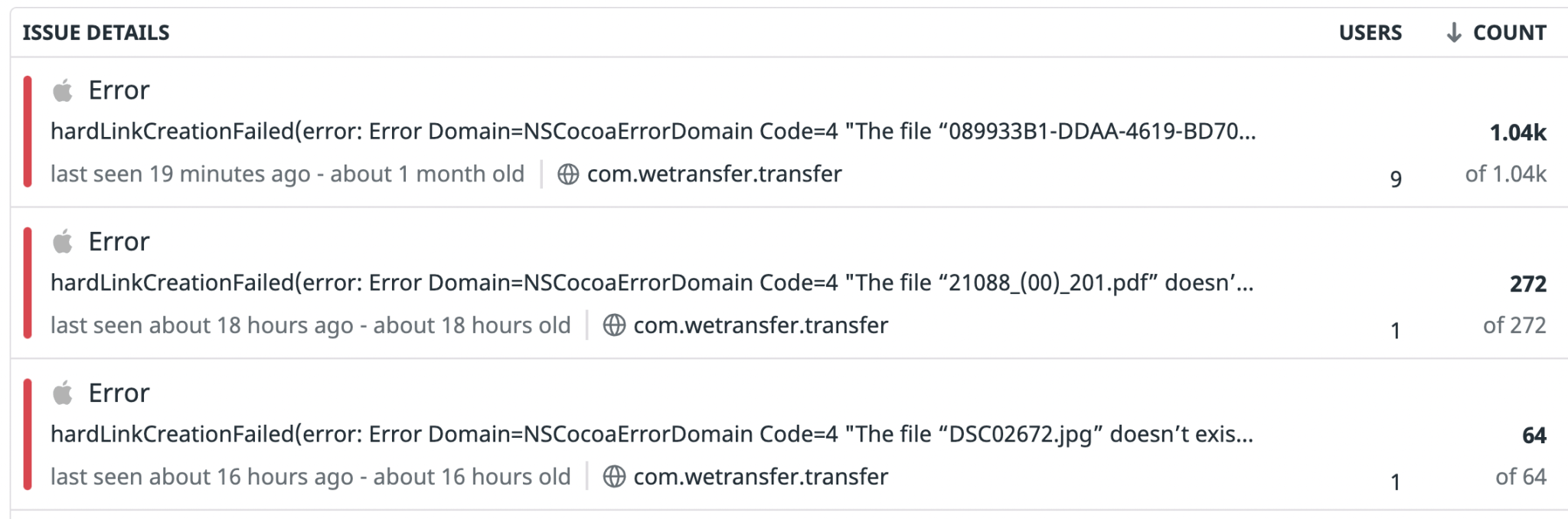The height and width of the screenshot is (519, 1568).
Task: Click com.wetransfer.transfer on 16 hours old issue
Action: [760, 477]
